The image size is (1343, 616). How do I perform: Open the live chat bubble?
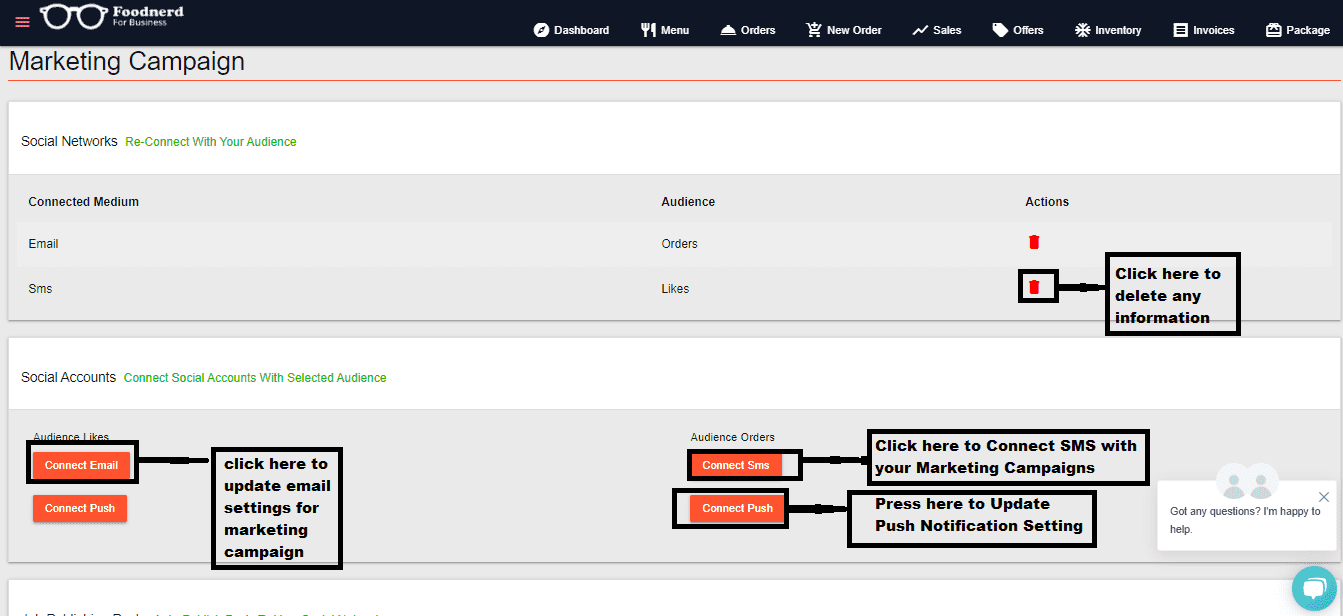[x=1314, y=588]
